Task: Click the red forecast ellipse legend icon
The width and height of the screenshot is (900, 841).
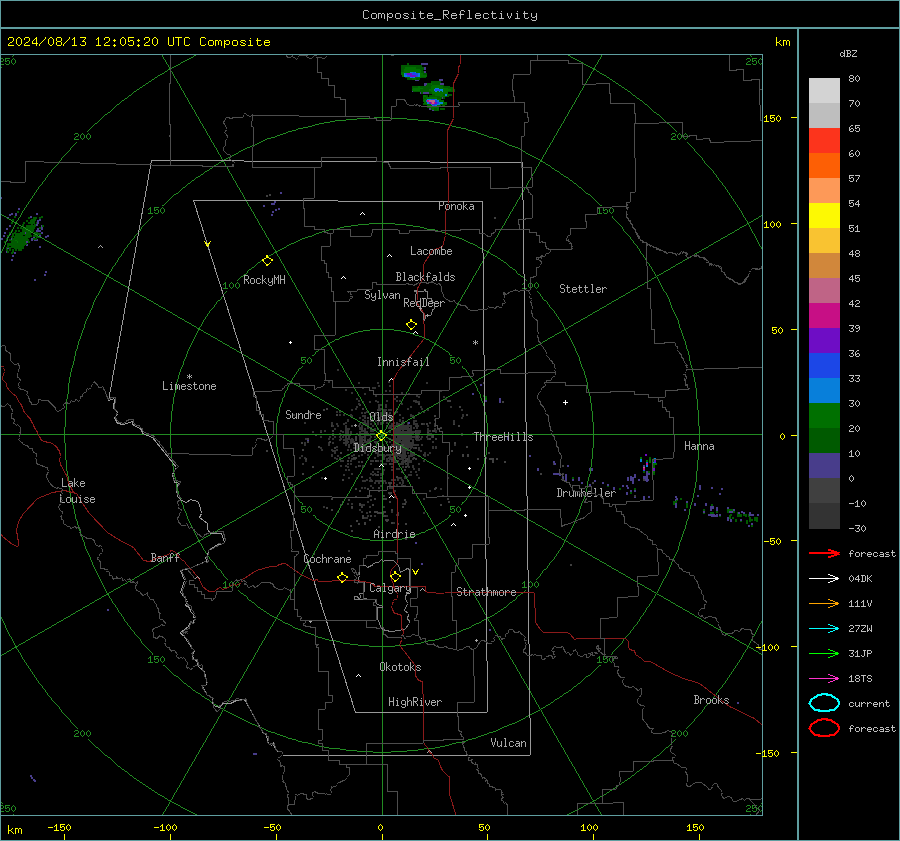Action: tap(824, 728)
